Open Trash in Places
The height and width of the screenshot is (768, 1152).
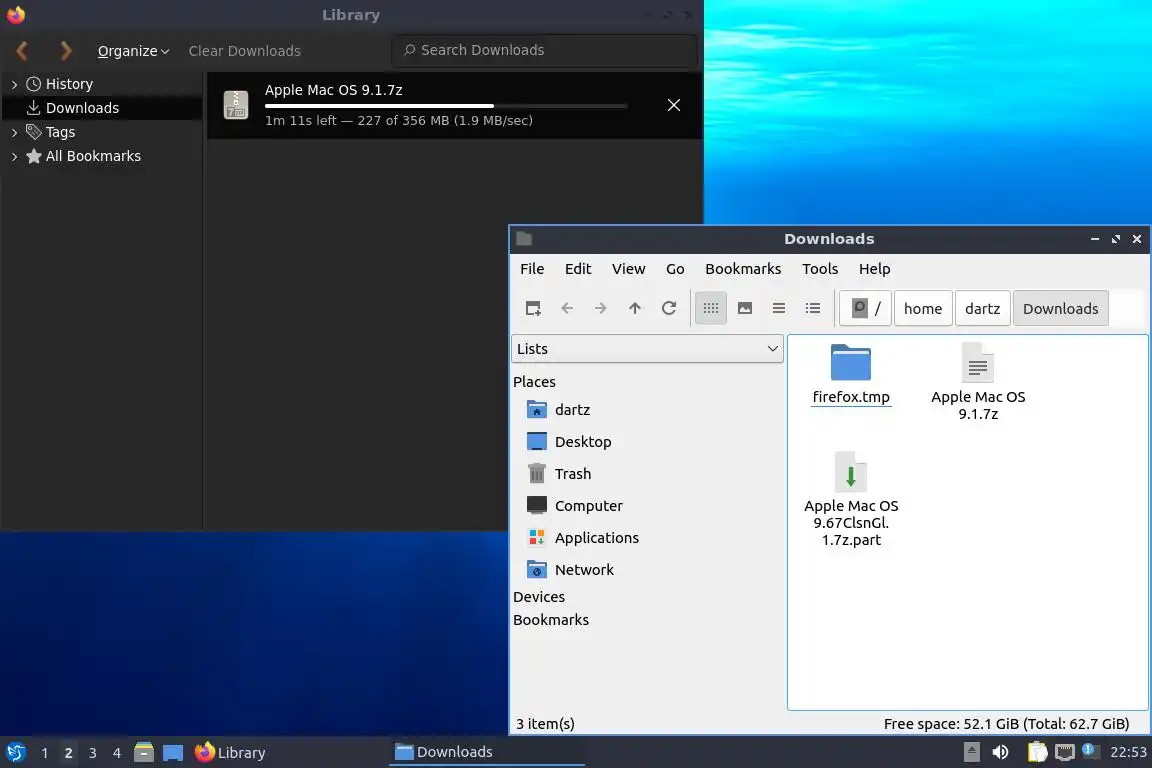point(558,474)
